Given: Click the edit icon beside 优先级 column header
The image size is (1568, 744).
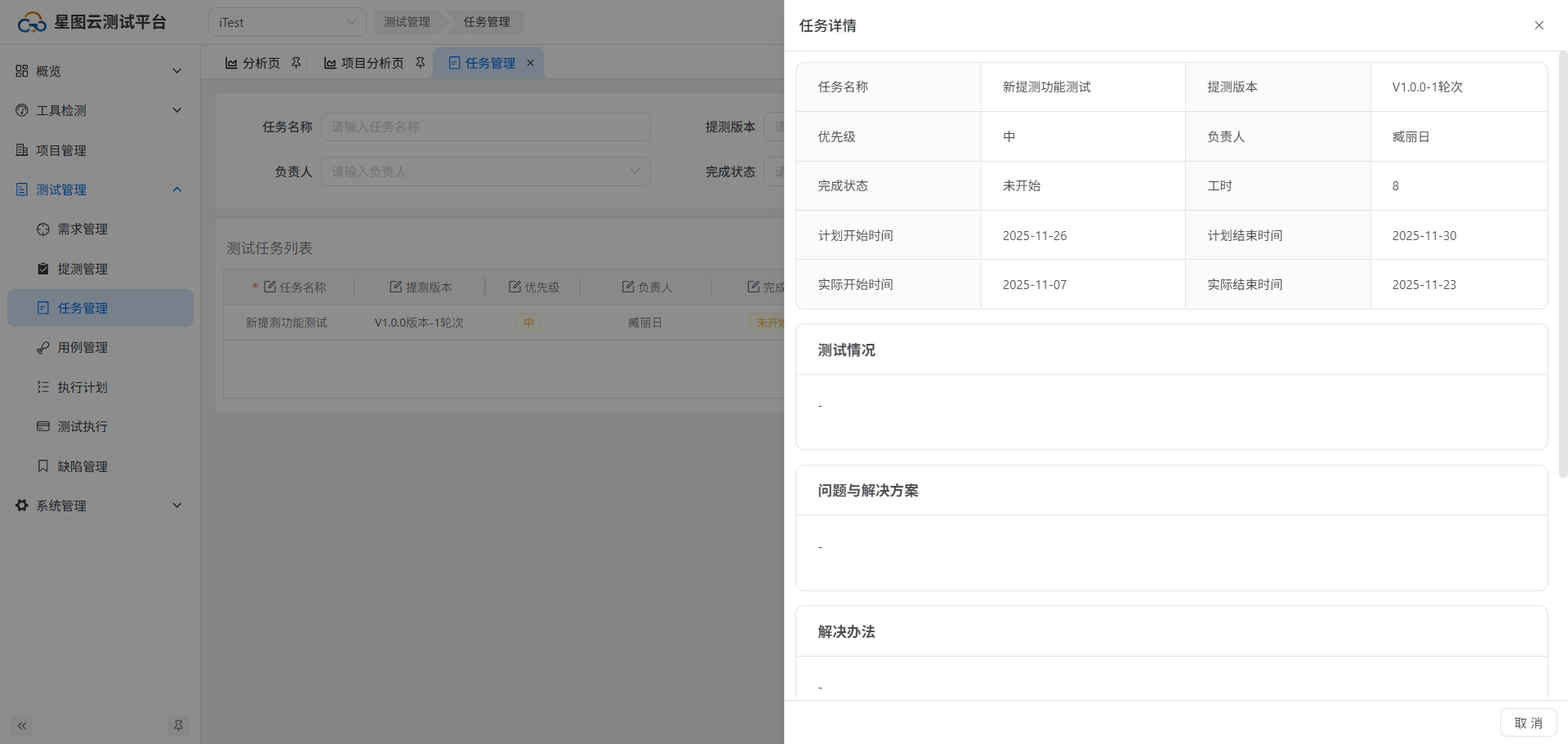Looking at the screenshot, I should (514, 287).
